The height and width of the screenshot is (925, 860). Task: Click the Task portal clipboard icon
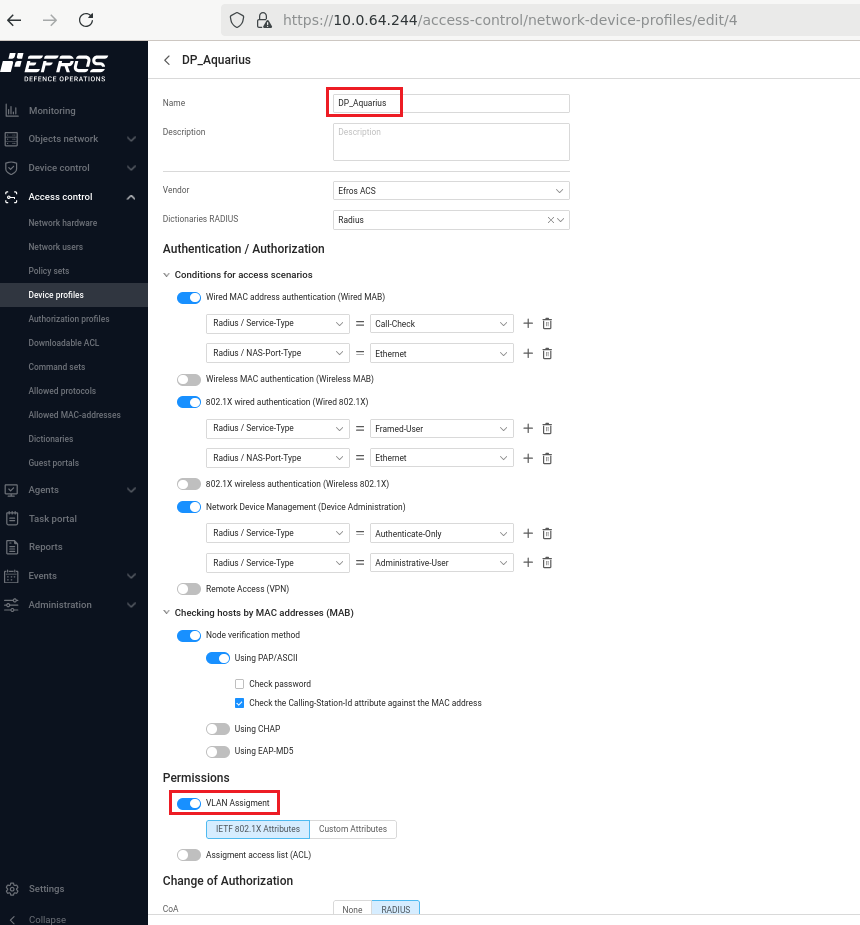click(11, 519)
